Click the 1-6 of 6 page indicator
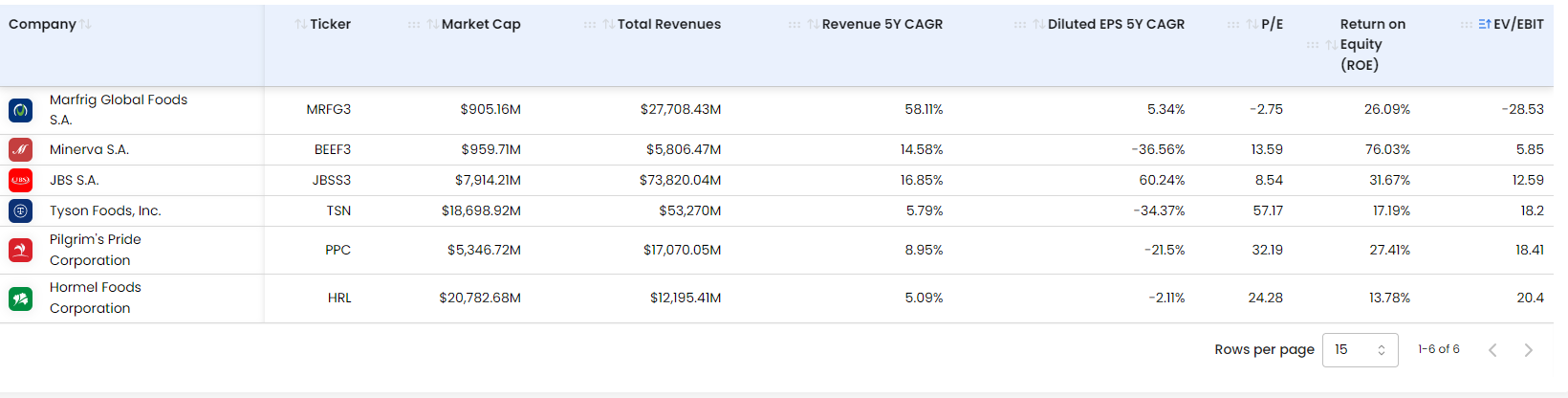 point(1438,349)
